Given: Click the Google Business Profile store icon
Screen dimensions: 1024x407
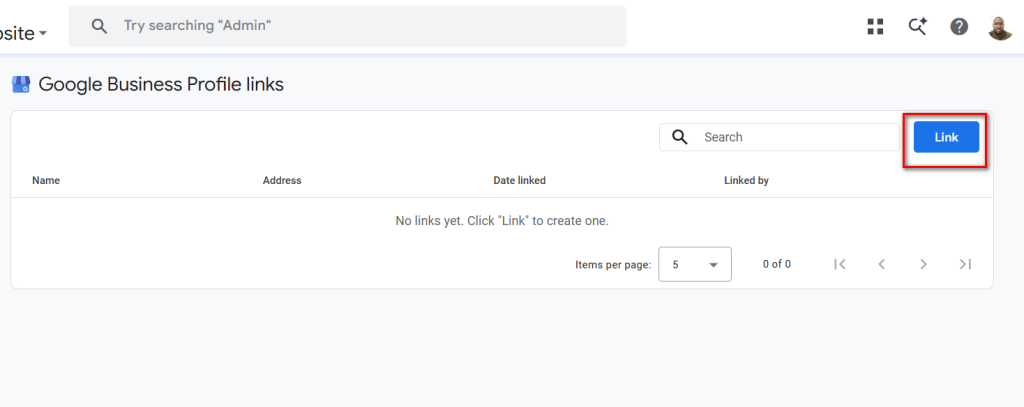Looking at the screenshot, I should click(x=21, y=84).
